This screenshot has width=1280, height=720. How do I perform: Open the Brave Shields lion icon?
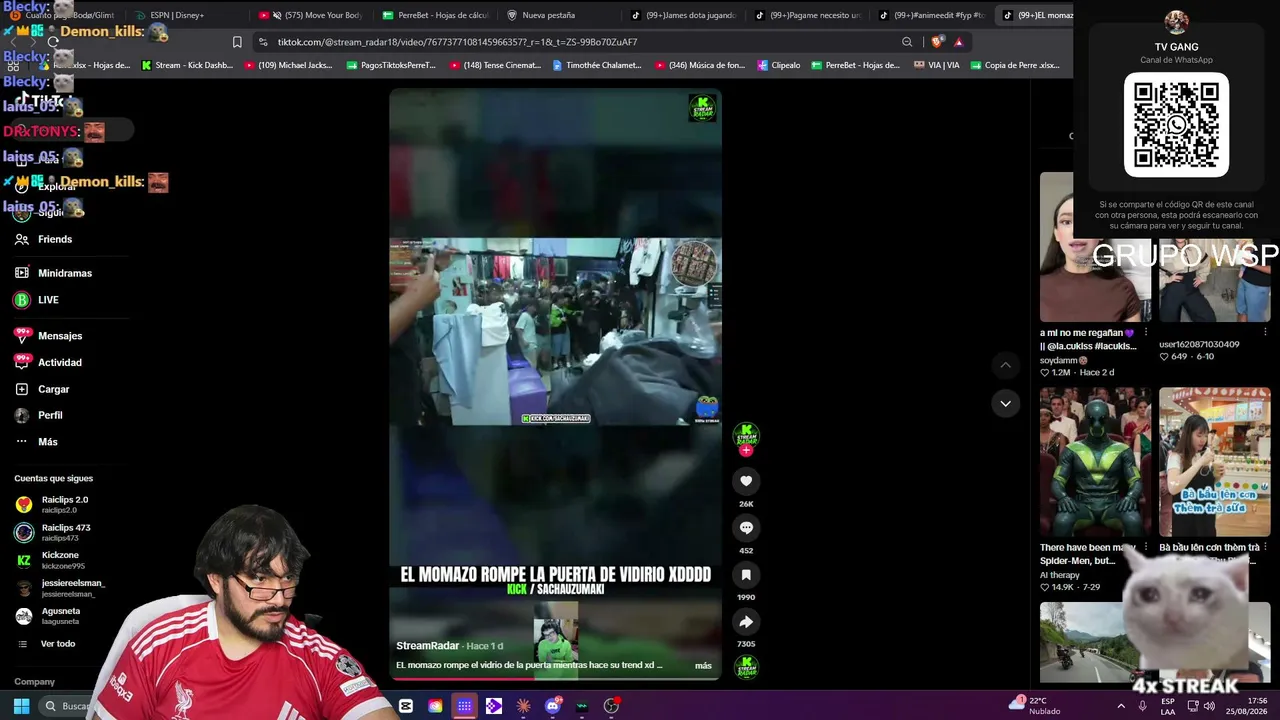click(x=937, y=42)
